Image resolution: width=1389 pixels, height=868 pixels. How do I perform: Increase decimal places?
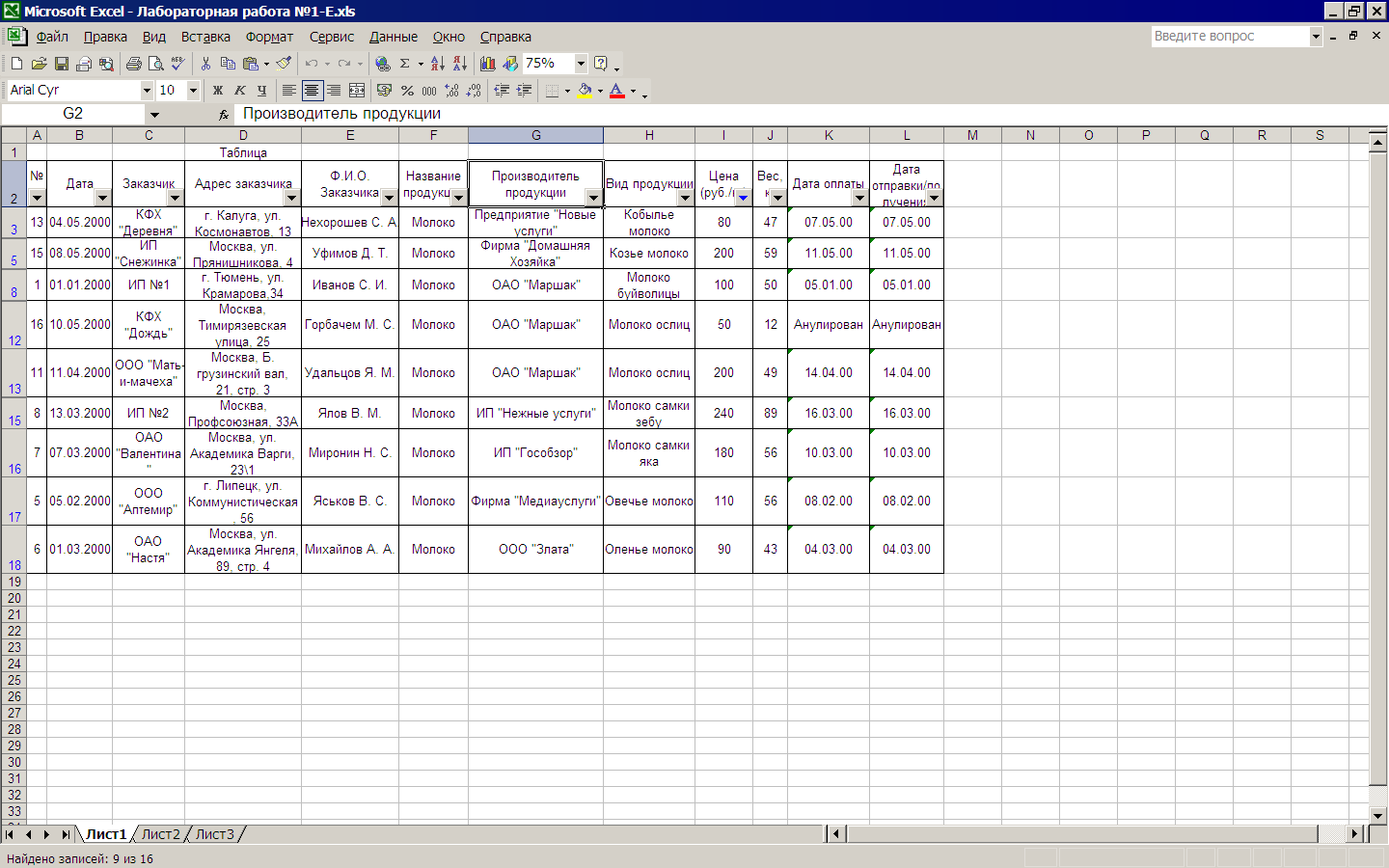tap(451, 91)
